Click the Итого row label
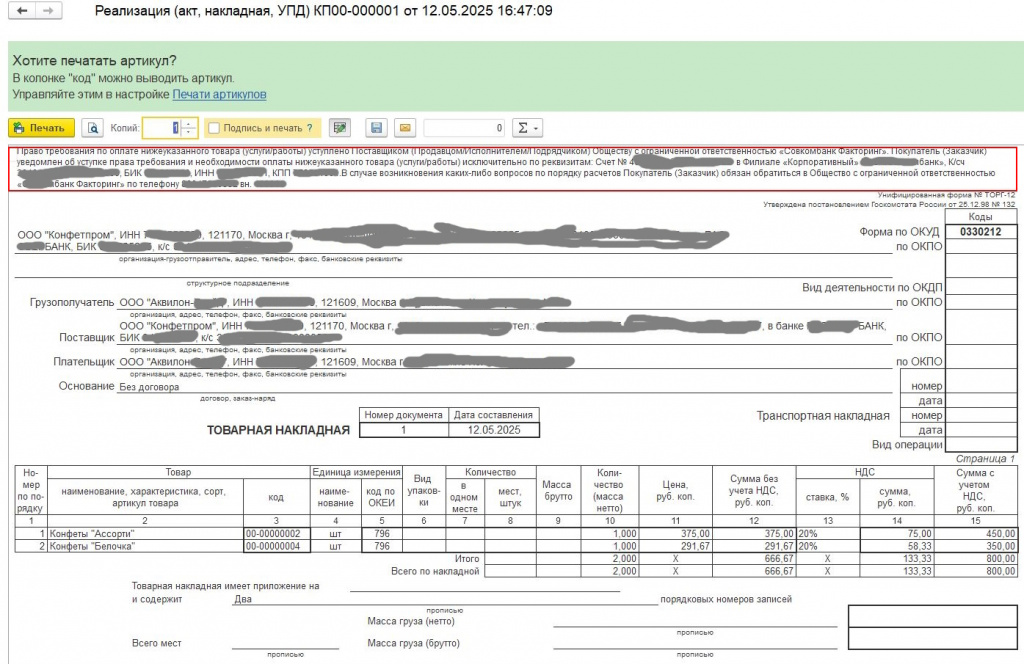The height and width of the screenshot is (664, 1024). [467, 559]
